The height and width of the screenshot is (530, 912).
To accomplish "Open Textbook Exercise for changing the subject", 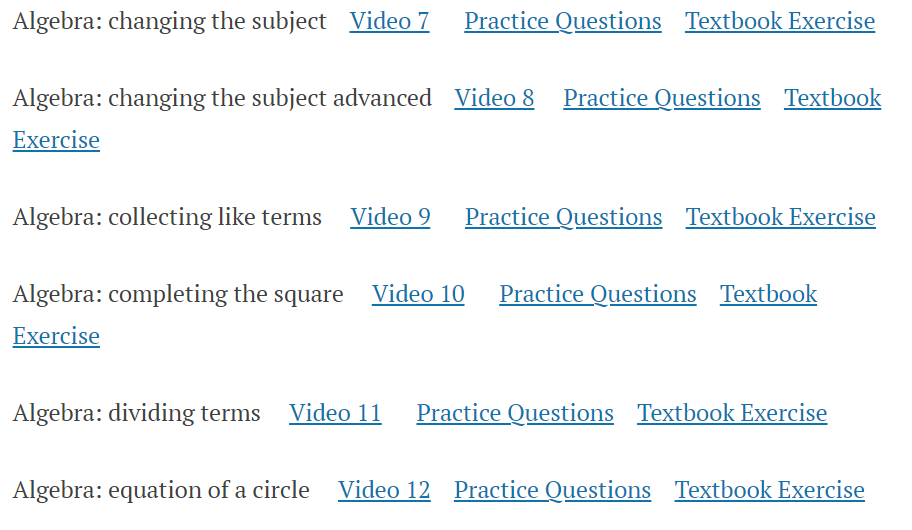I will [x=780, y=22].
